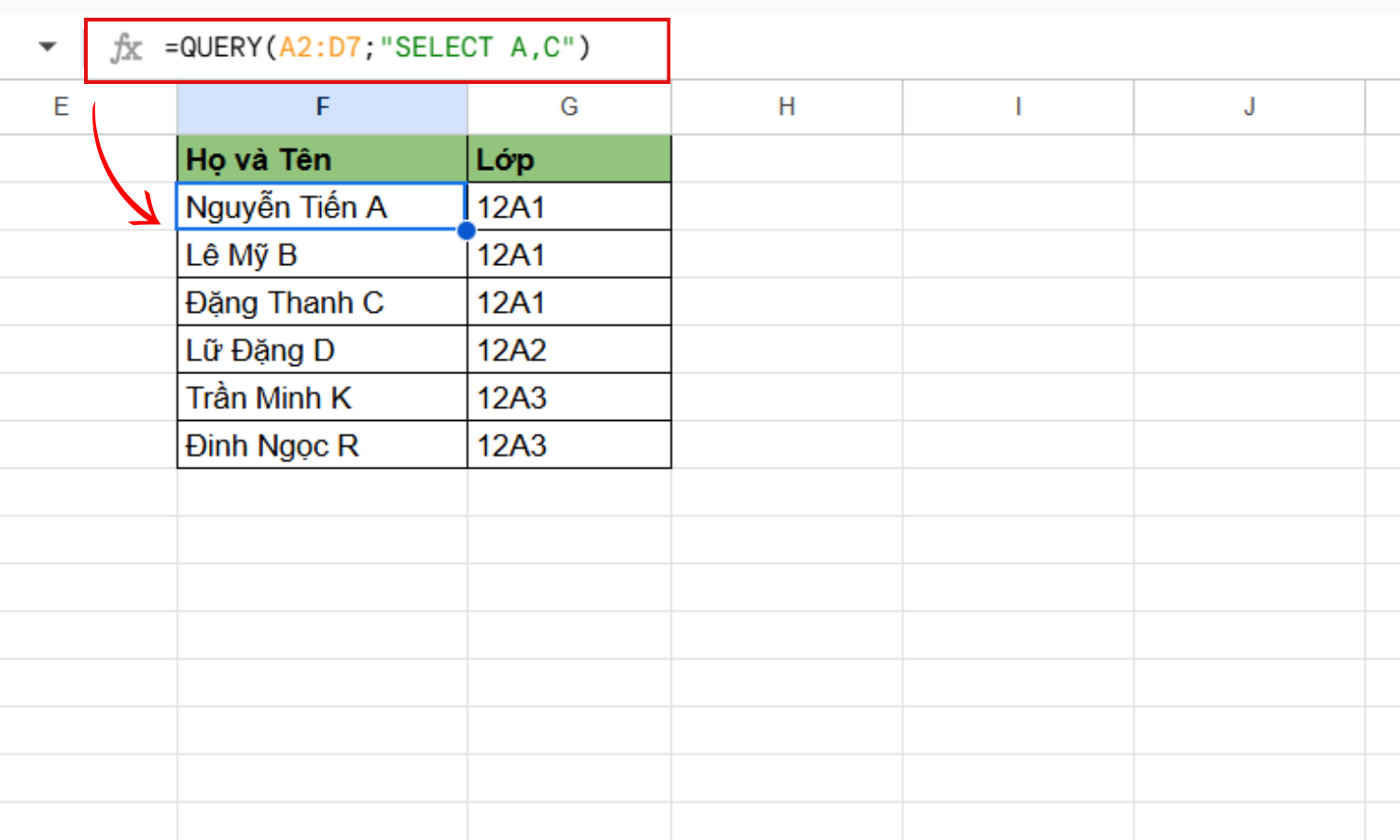
Task: Click the cell 'Trần Minh K'
Action: [321, 398]
